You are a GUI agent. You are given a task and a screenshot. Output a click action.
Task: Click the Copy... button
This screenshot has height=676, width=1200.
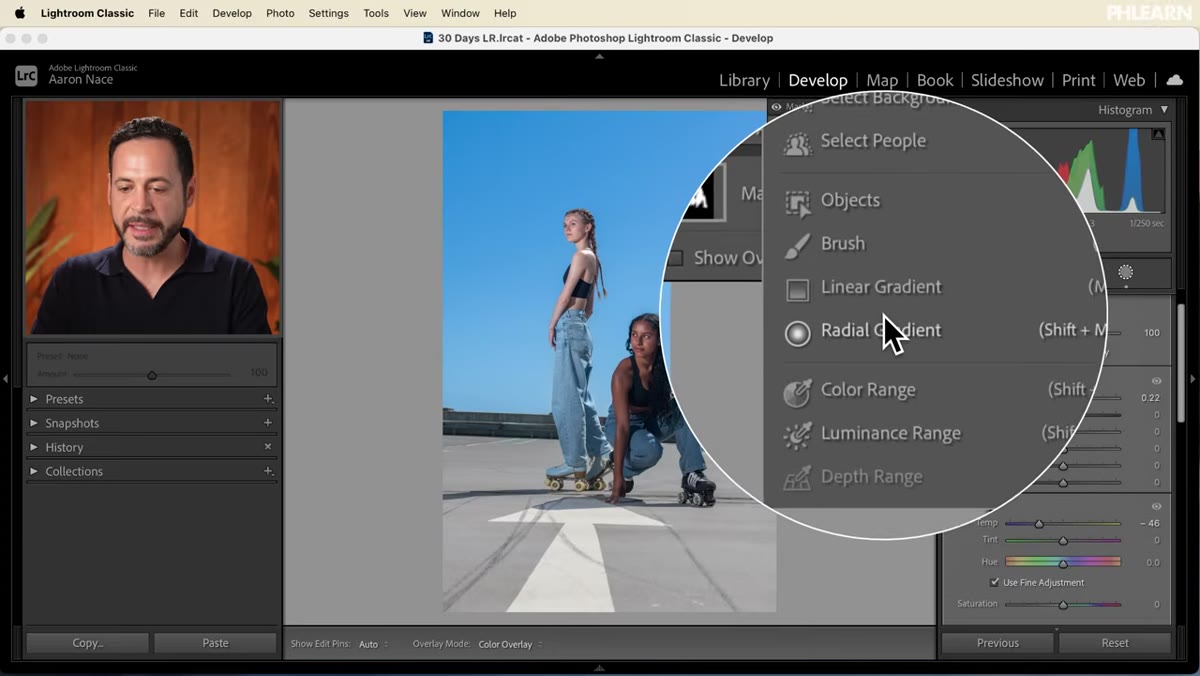tap(88, 643)
